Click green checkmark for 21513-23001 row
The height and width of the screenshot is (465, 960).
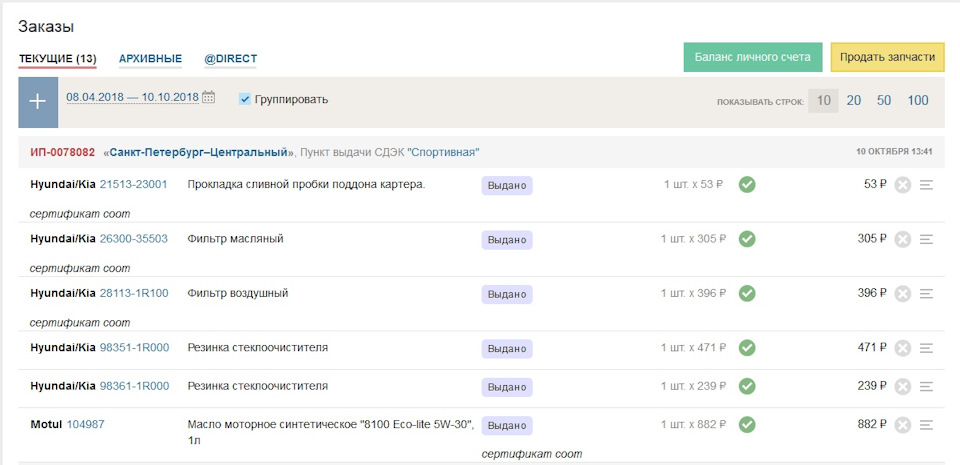pyautogui.click(x=747, y=184)
